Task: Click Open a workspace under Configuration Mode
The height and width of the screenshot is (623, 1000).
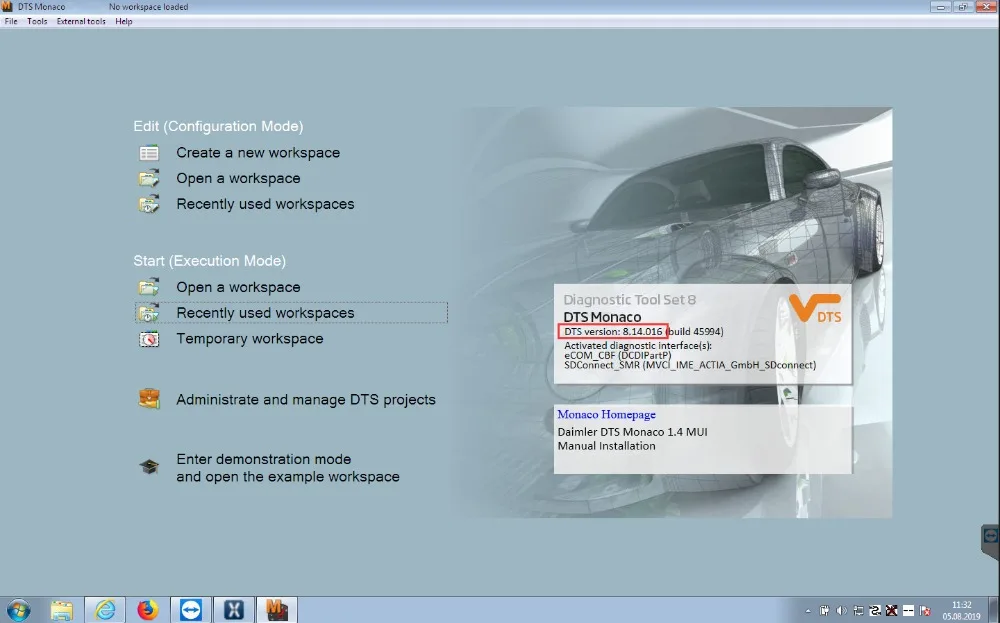Action: point(238,179)
